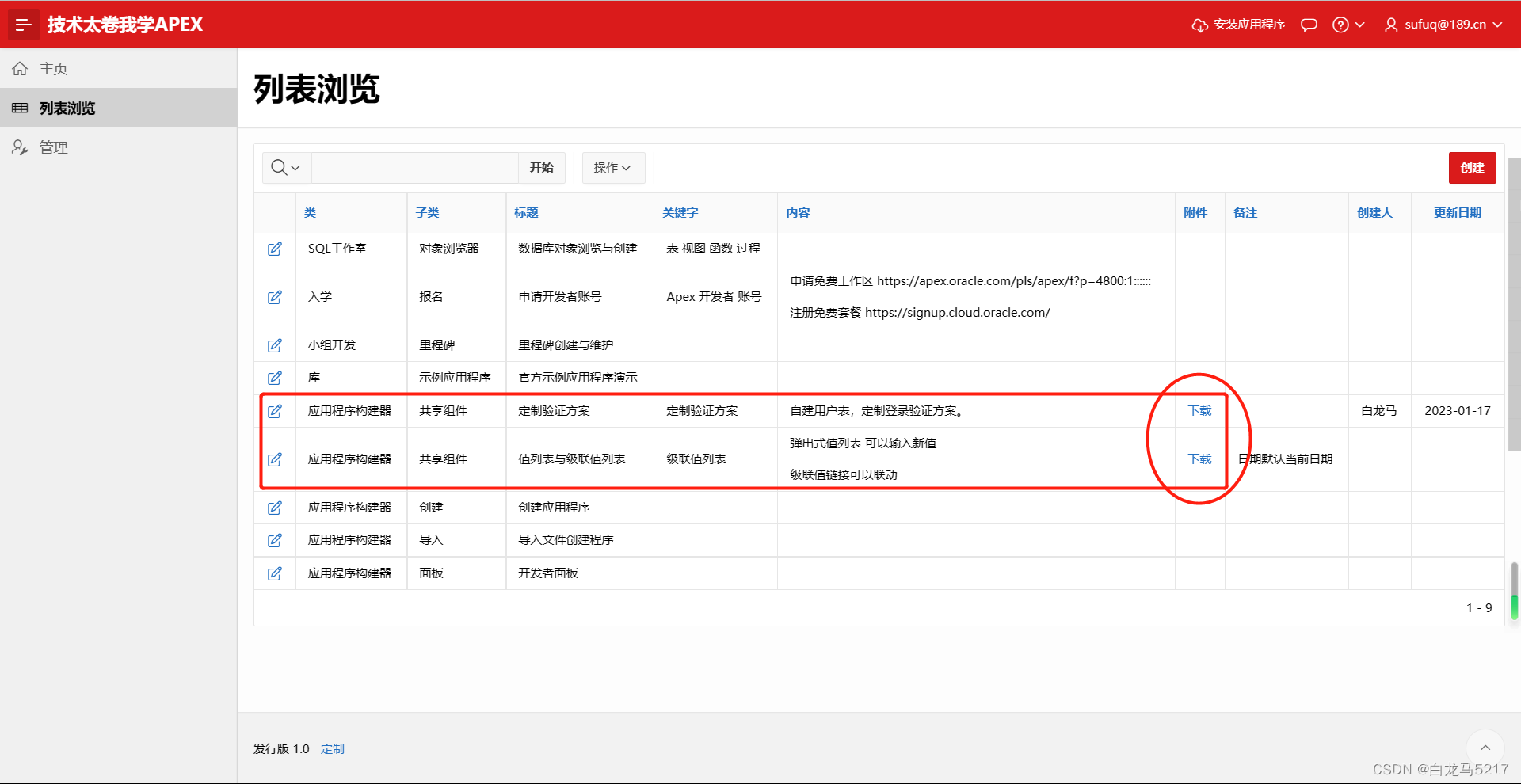This screenshot has width=1521, height=784.
Task: Click the page vertical scrollbar
Action: coord(1514,303)
